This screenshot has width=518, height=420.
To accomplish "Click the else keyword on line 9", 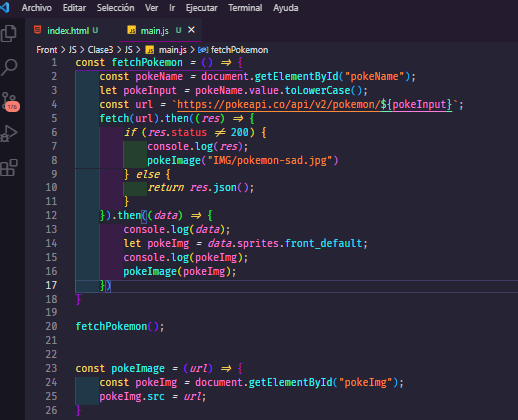I will pos(148,174).
